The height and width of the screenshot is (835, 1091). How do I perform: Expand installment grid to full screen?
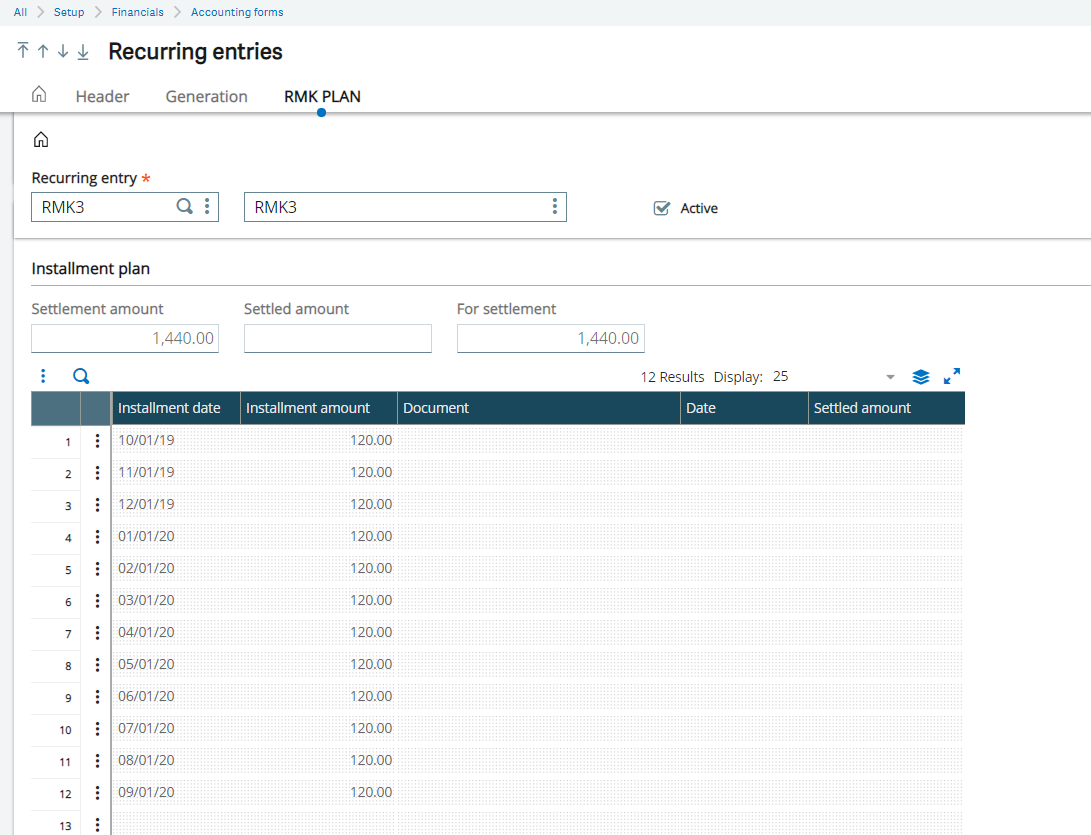[952, 376]
